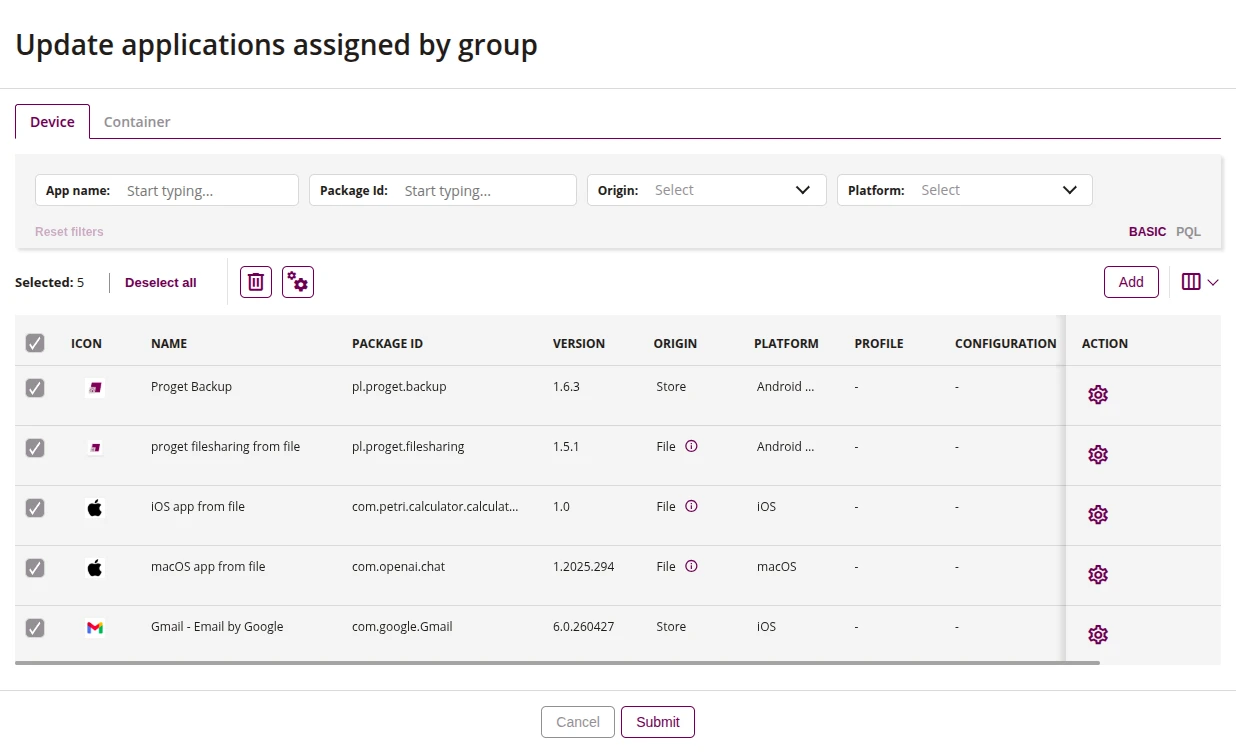Click the Proget Backup app icon
The image size is (1236, 753).
pyautogui.click(x=95, y=387)
